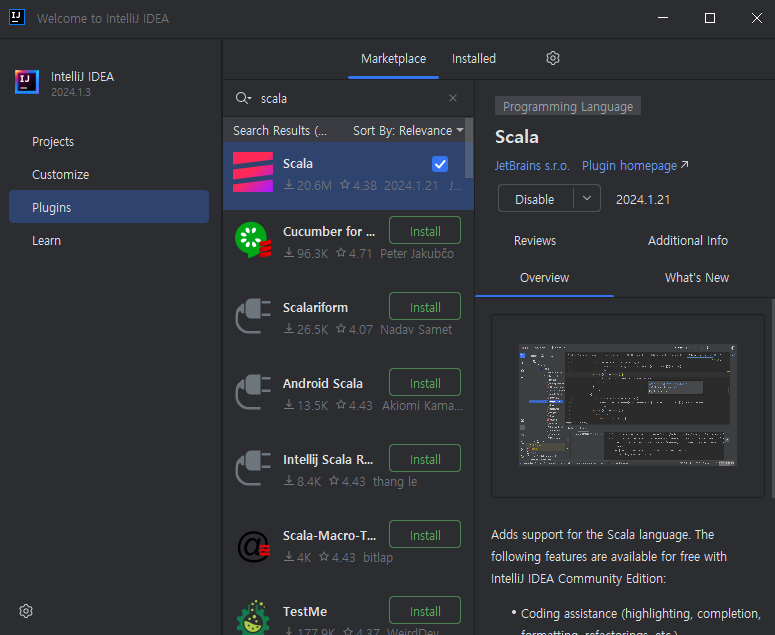Click the Programming Language tag

(568, 106)
